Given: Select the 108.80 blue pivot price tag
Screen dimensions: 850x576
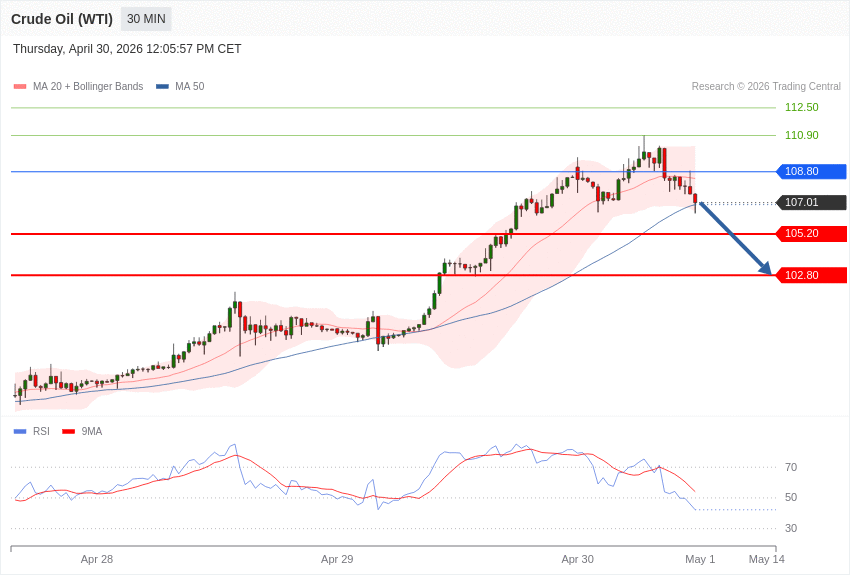Looking at the screenshot, I should click(811, 172).
